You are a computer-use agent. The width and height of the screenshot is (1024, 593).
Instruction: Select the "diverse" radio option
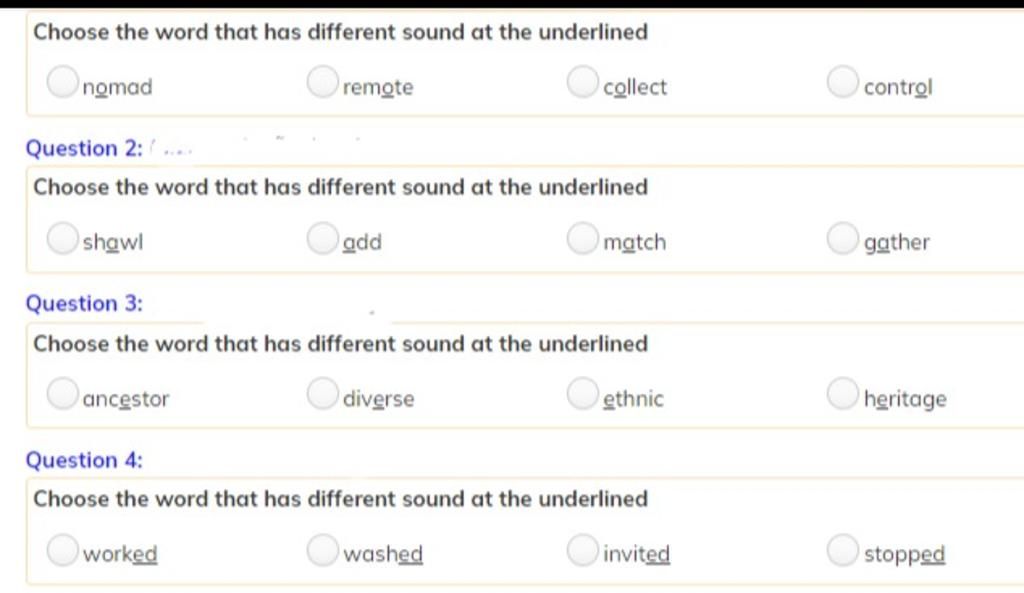pos(323,394)
